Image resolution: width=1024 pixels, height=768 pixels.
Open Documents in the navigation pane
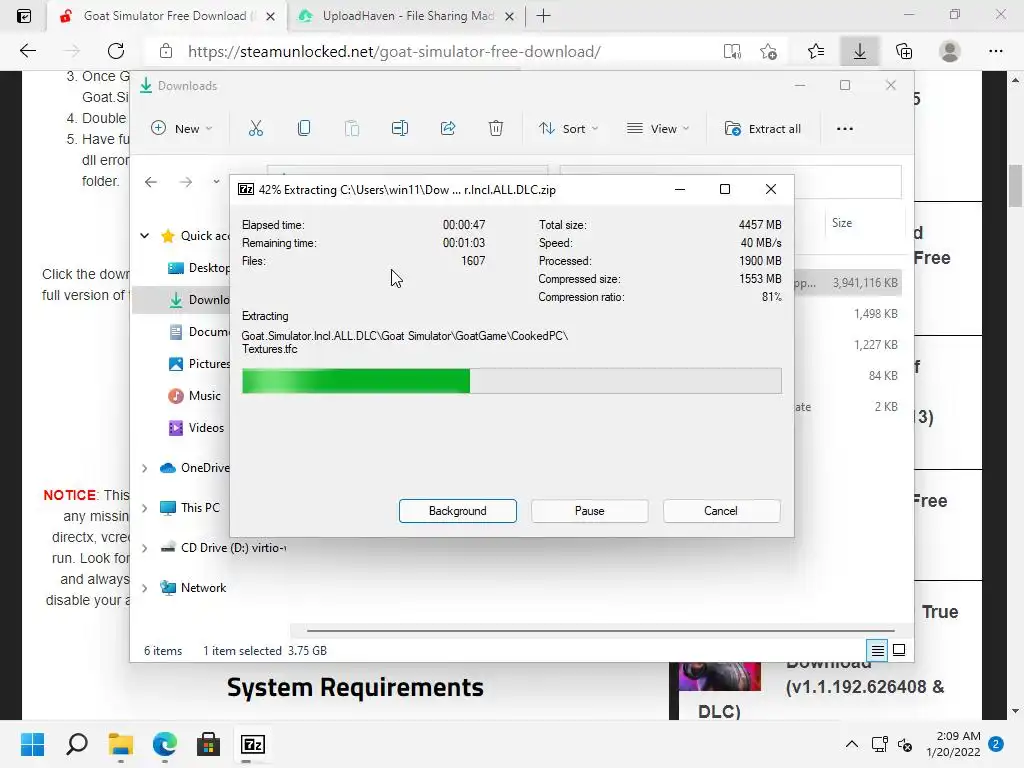[x=199, y=332]
